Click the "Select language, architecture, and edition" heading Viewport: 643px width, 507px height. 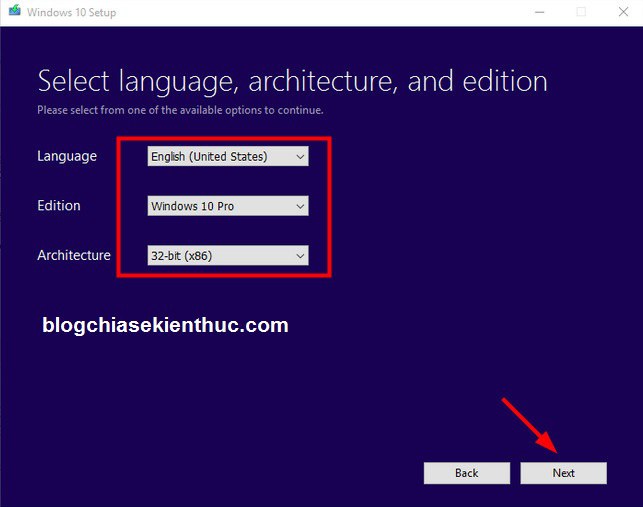pos(292,81)
